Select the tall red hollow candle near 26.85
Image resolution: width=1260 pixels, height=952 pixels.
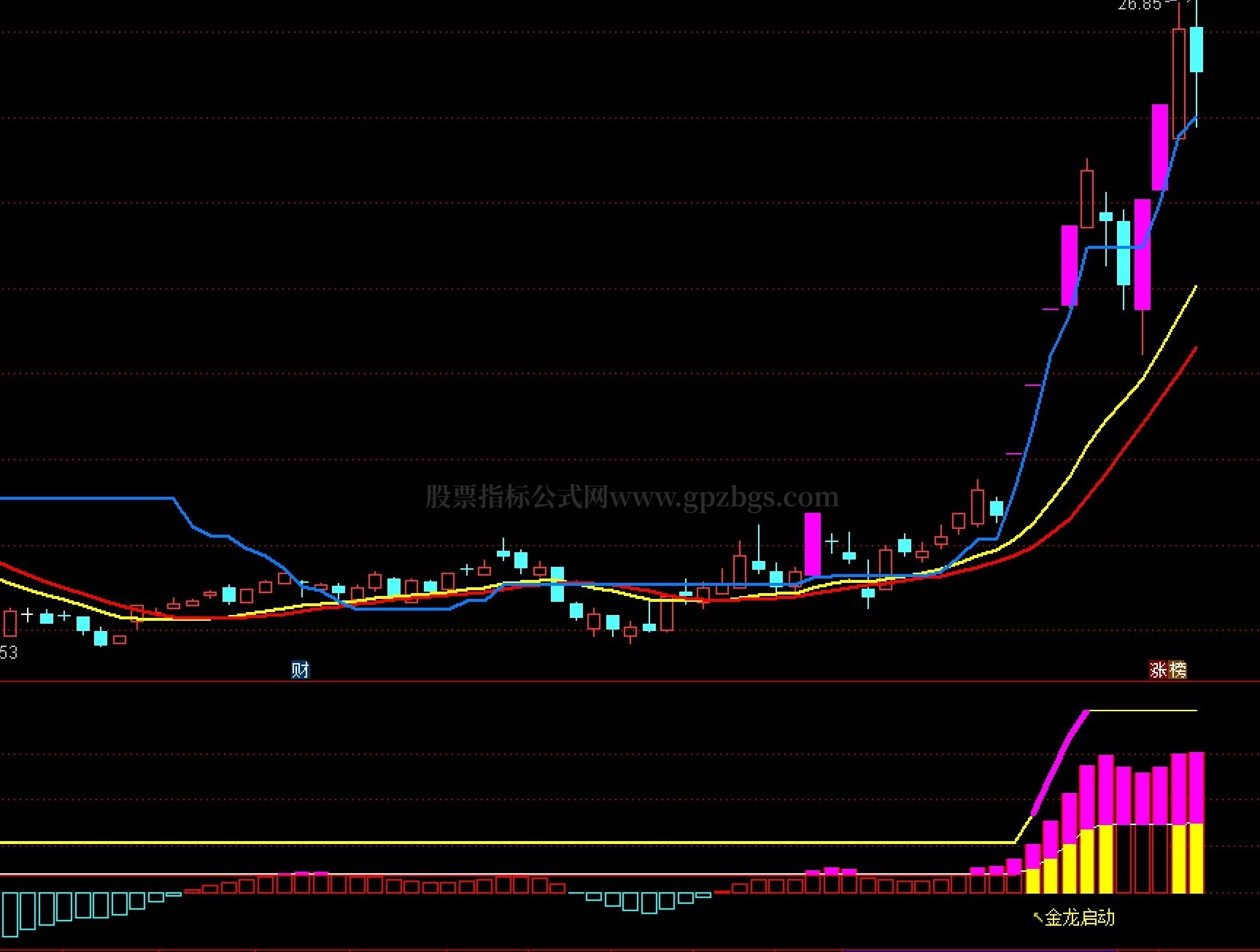1179,83
